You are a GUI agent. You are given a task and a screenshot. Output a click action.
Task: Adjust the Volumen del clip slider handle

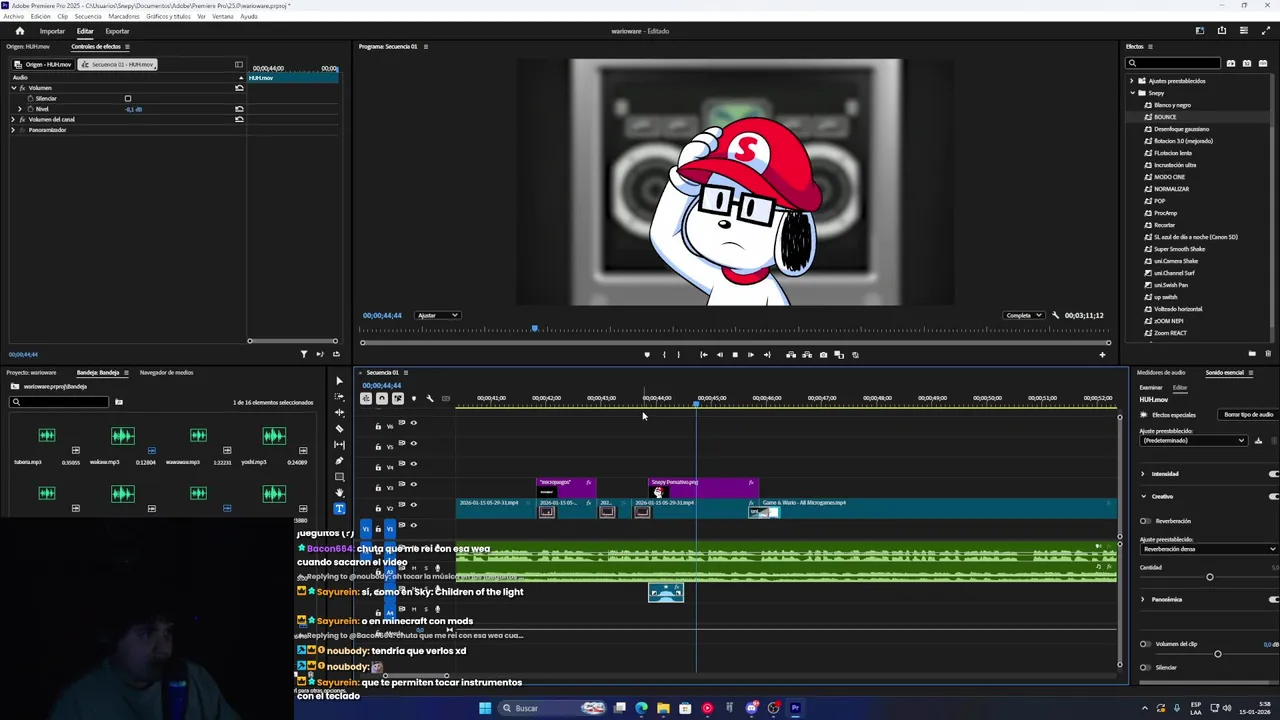pyautogui.click(x=1217, y=654)
